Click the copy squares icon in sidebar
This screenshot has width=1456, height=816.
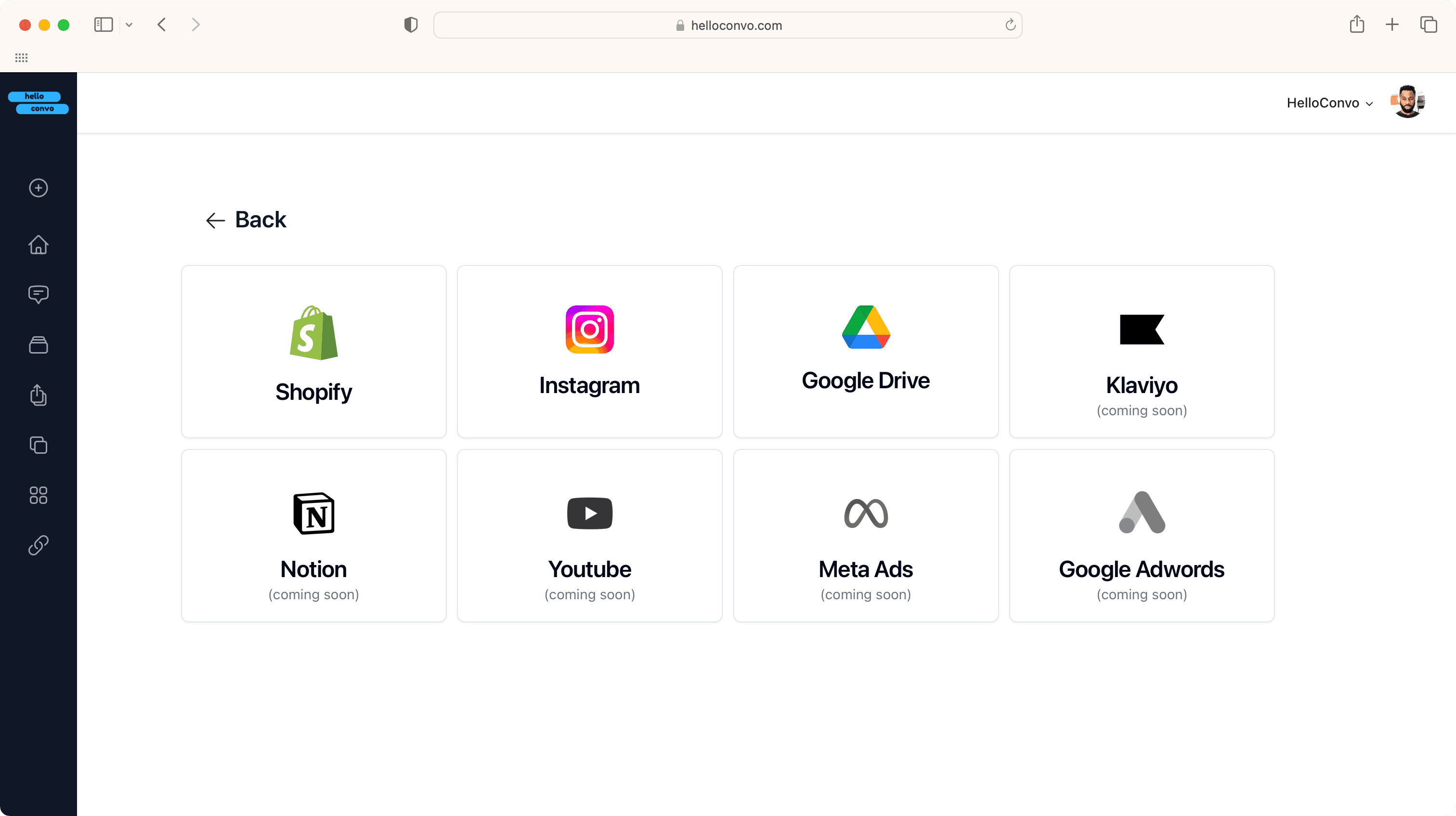[39, 445]
